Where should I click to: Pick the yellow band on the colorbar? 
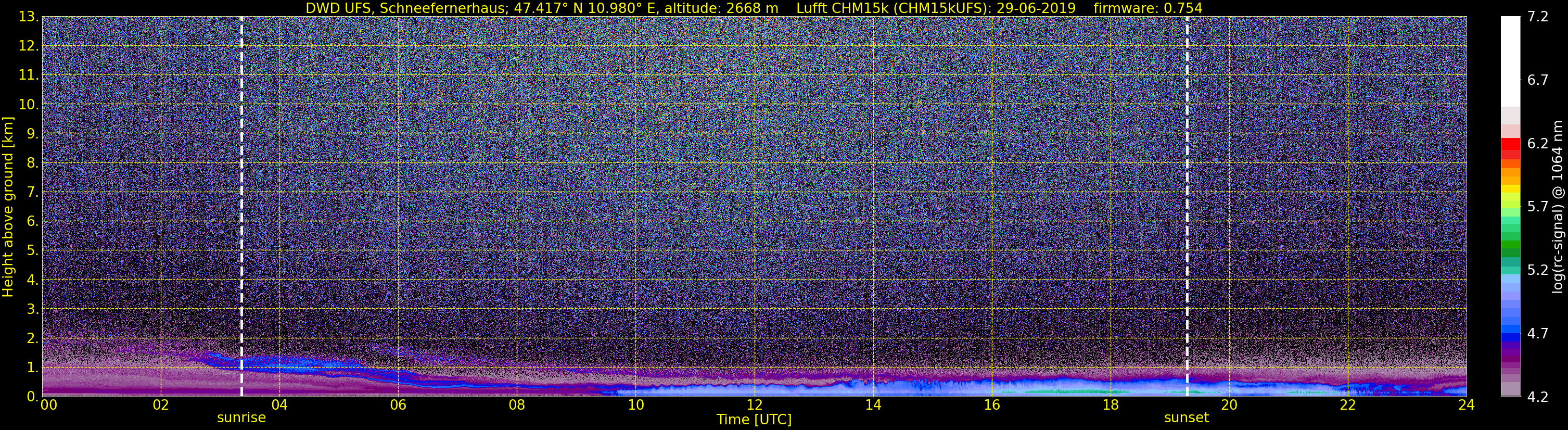click(1510, 190)
